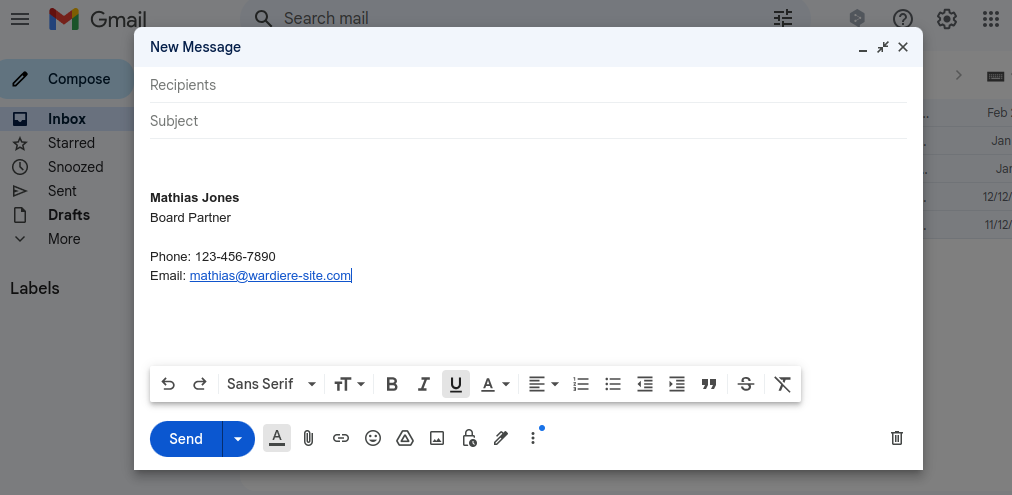This screenshot has width=1012, height=495.
Task: Insert files using Google Drive icon
Action: (x=405, y=438)
